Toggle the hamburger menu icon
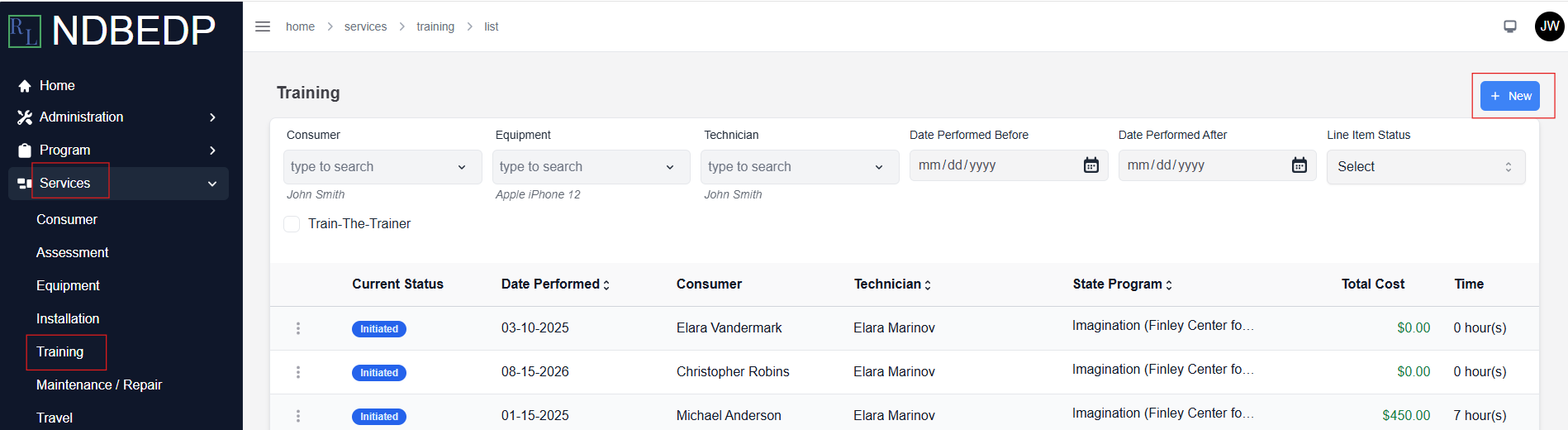This screenshot has width=1568, height=430. pyautogui.click(x=263, y=26)
